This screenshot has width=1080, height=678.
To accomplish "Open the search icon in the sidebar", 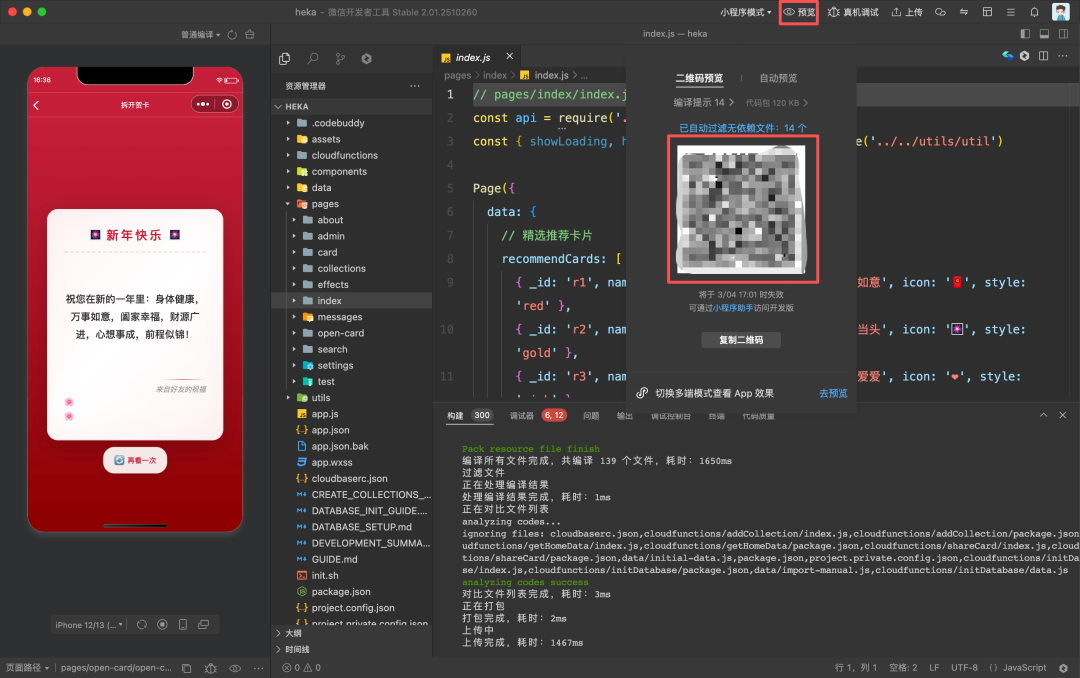I will click(x=313, y=59).
